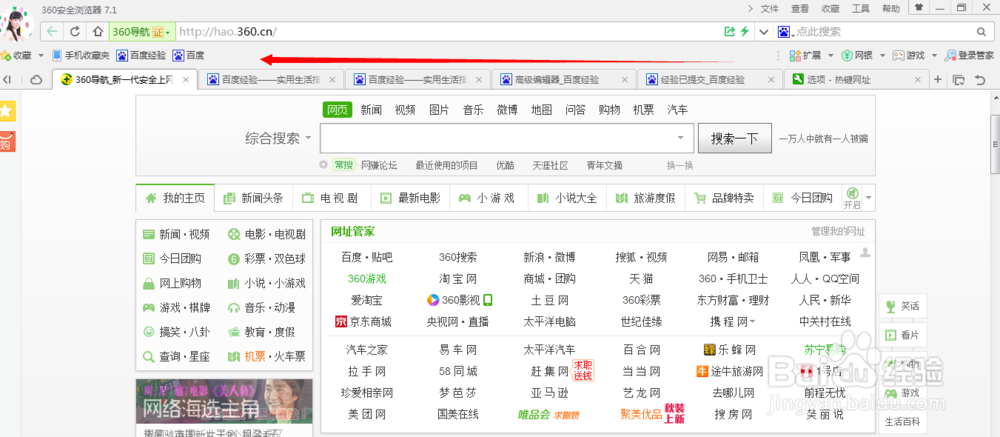Click the magnifier icon in the search box

tap(981, 31)
